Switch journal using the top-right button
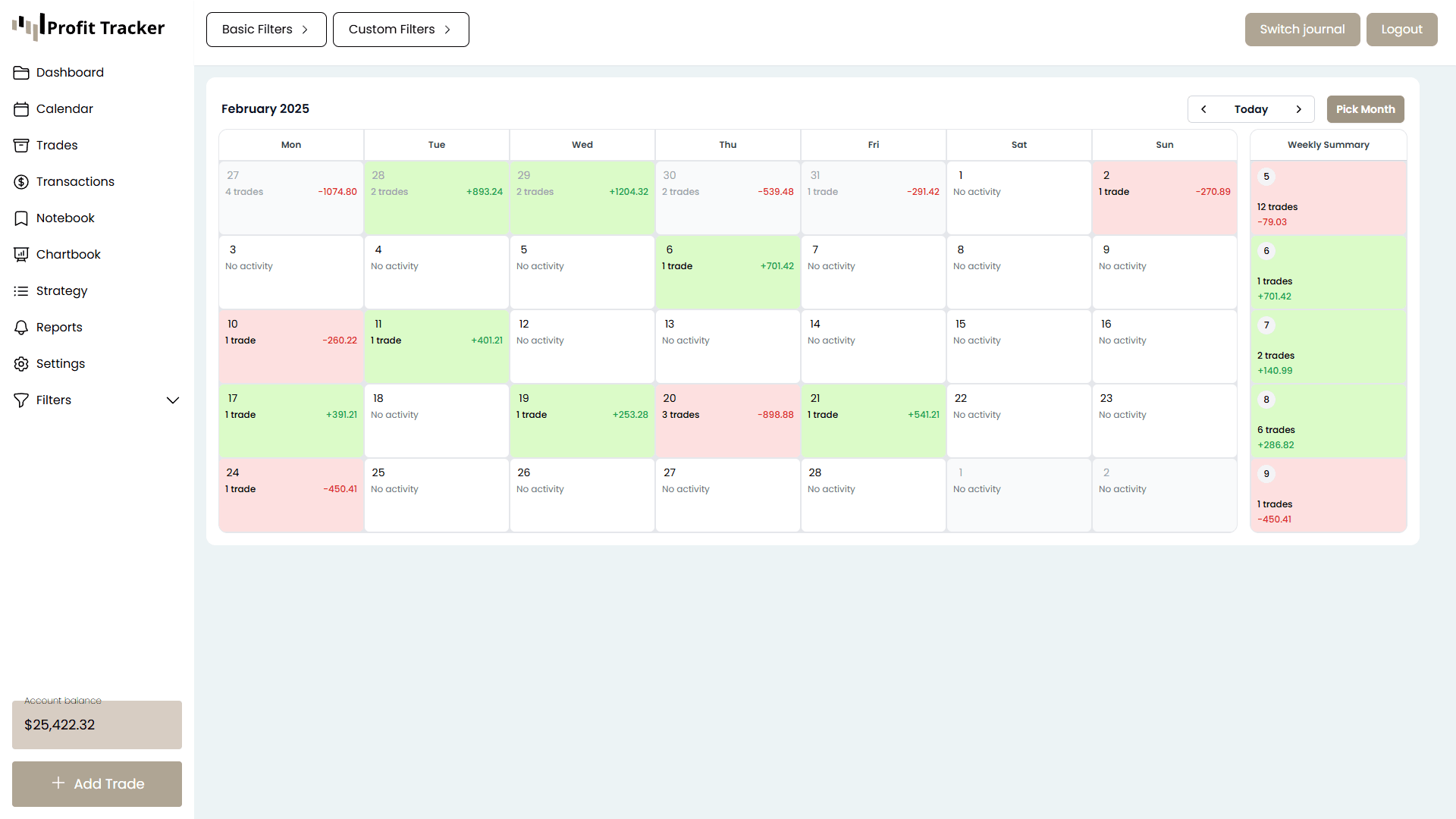 1302,29
